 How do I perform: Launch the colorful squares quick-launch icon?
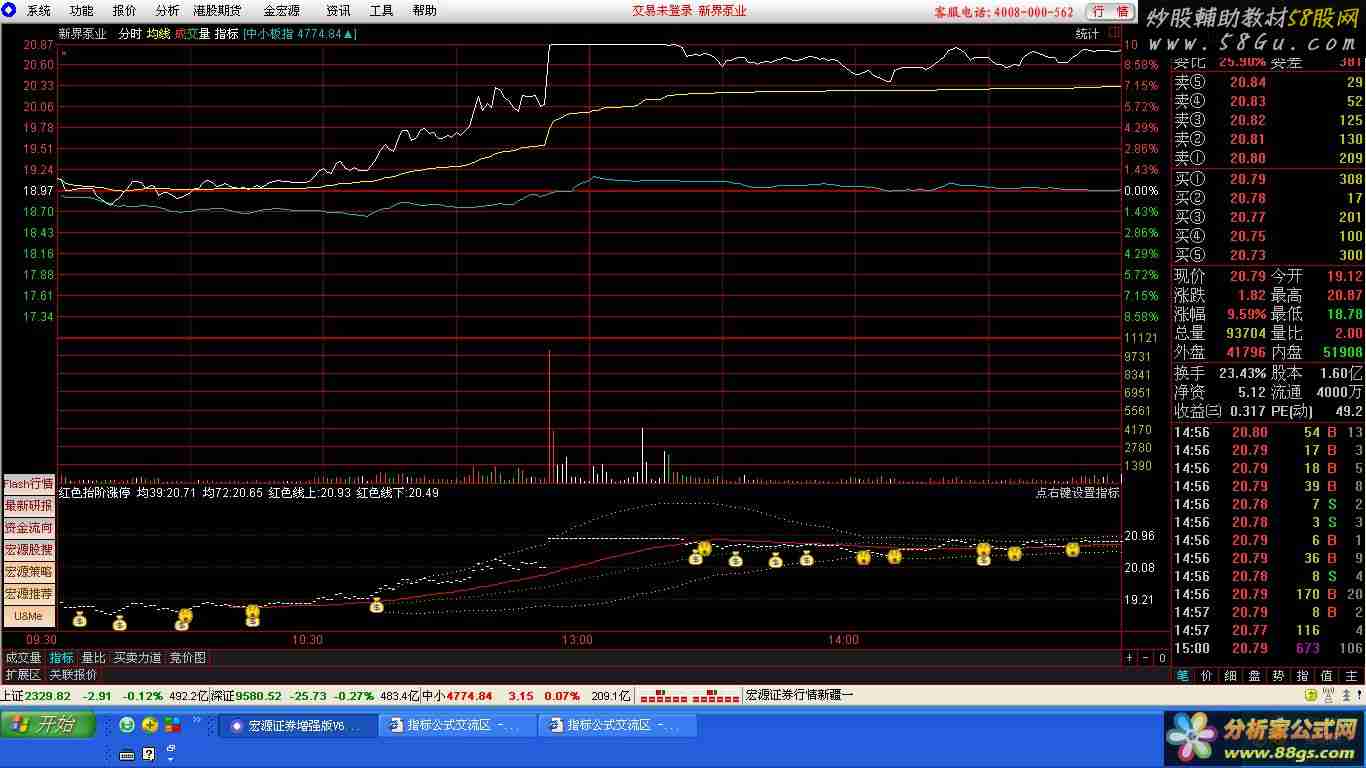(x=173, y=724)
